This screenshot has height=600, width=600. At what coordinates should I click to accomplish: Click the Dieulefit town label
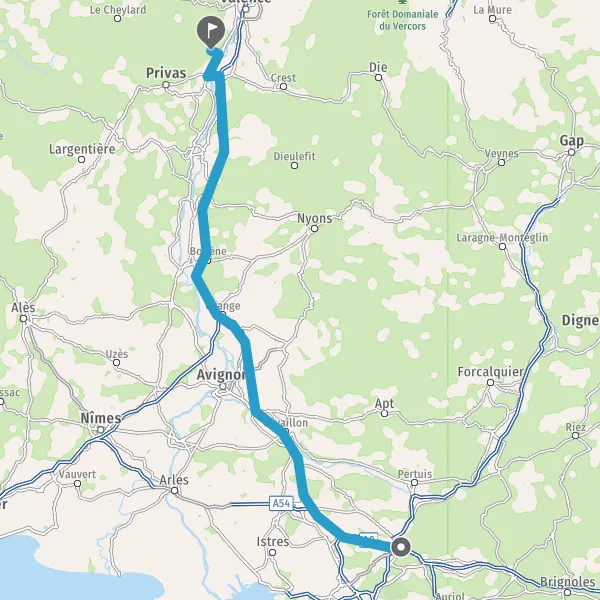tap(294, 156)
